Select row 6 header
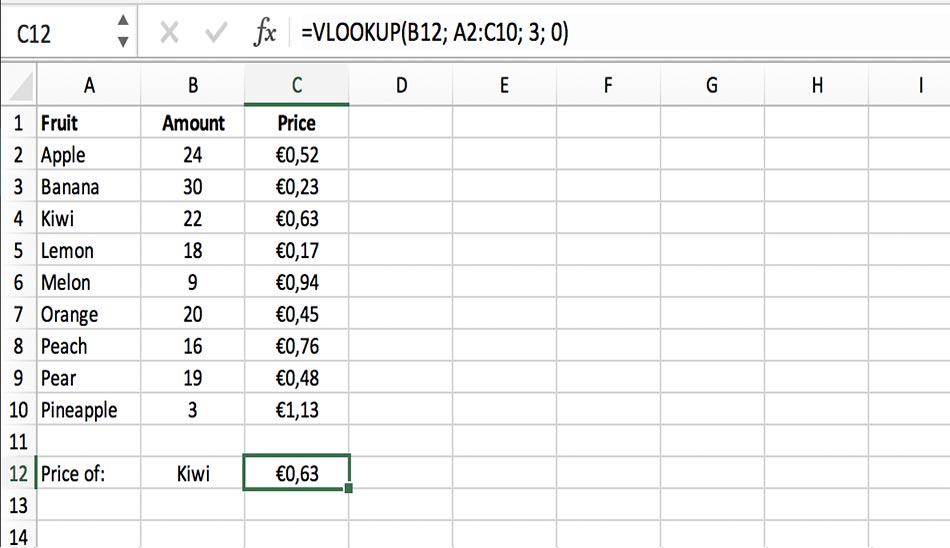Viewport: 950px width, 548px height. (19, 282)
